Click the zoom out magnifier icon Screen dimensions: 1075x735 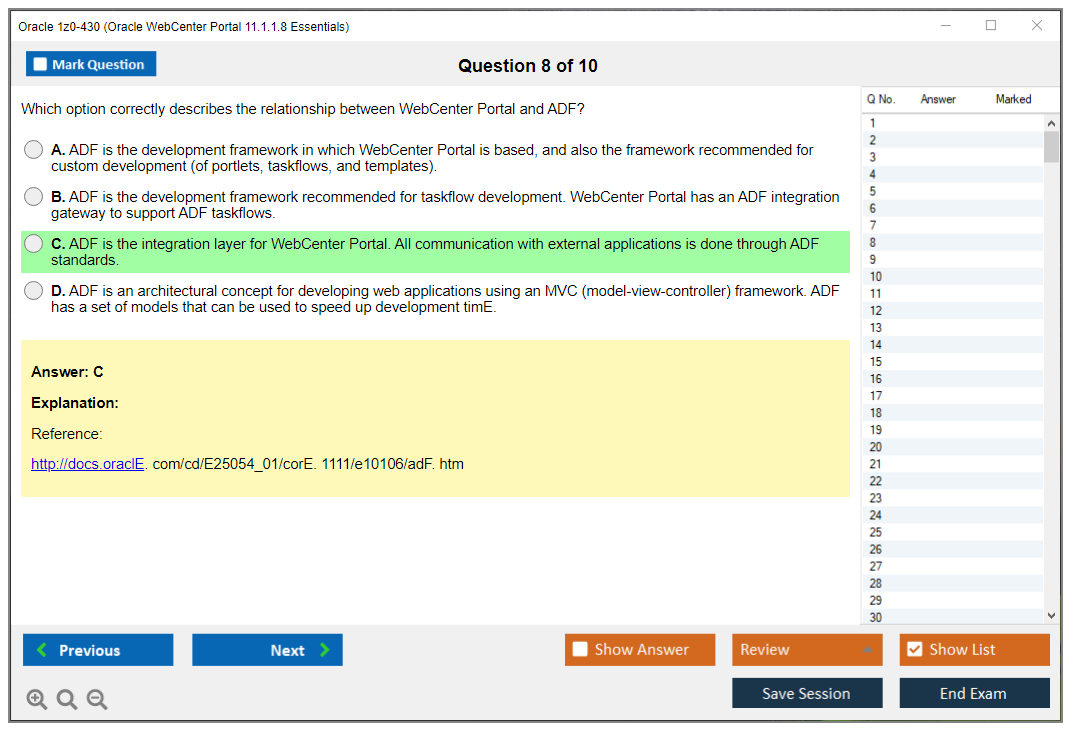pos(97,700)
